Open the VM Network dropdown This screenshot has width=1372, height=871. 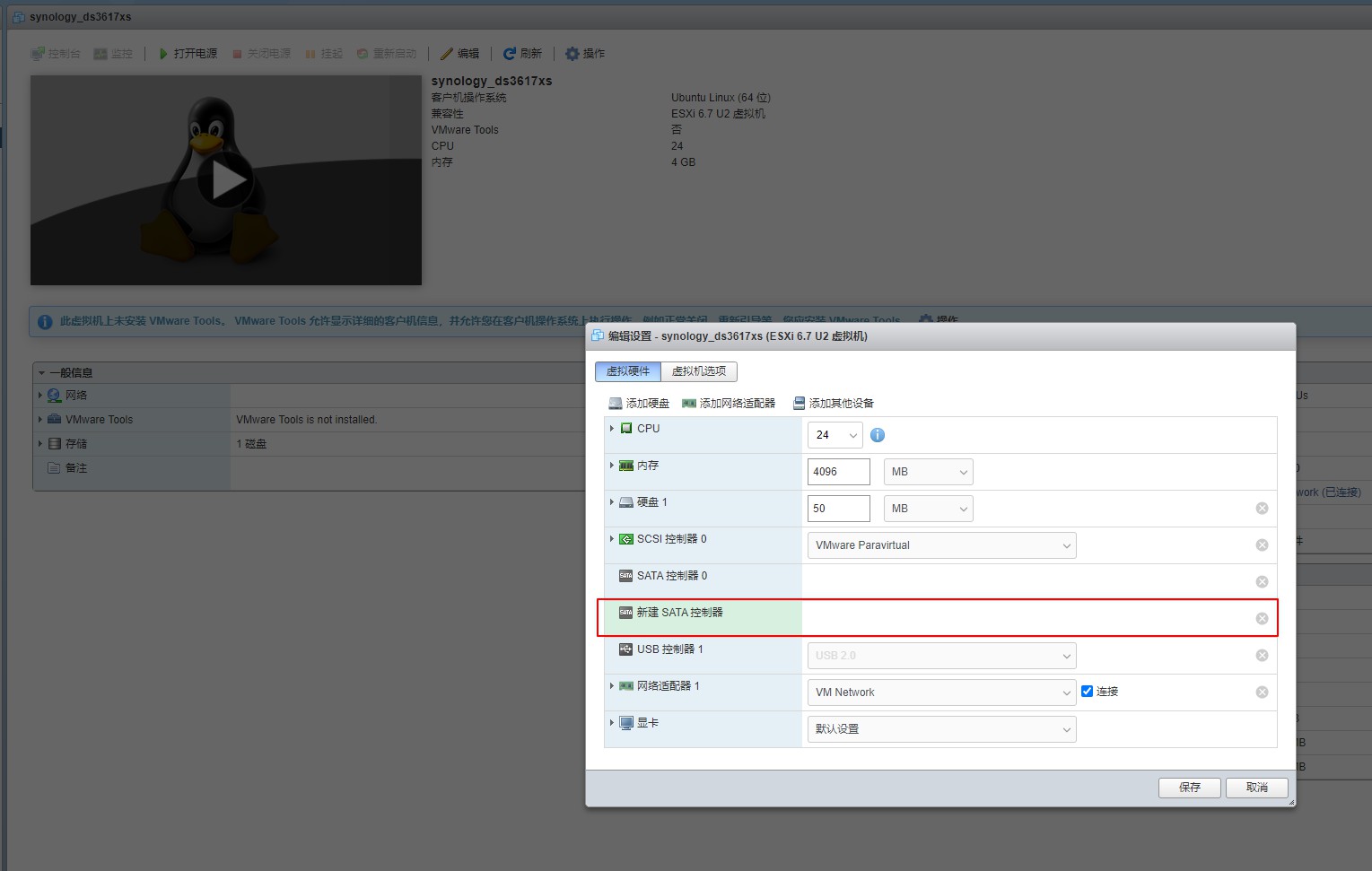[x=941, y=692]
